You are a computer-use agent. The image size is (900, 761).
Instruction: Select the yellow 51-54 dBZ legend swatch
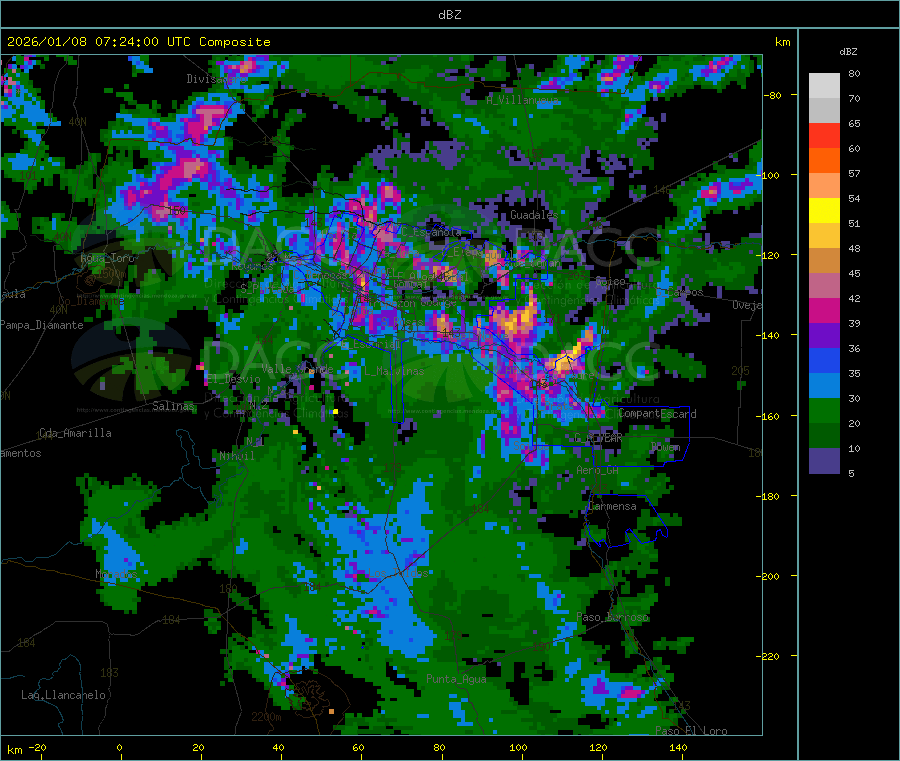pyautogui.click(x=824, y=211)
